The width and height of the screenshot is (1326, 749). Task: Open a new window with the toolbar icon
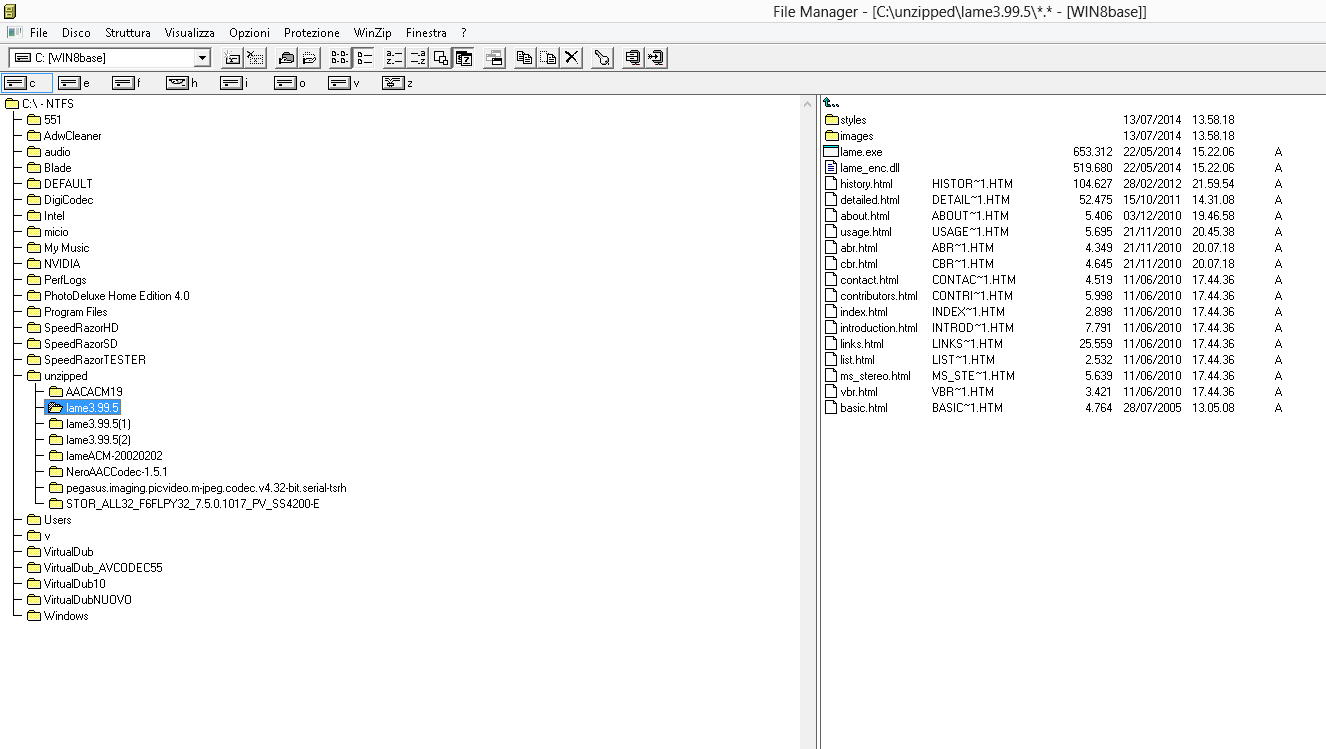pos(494,58)
